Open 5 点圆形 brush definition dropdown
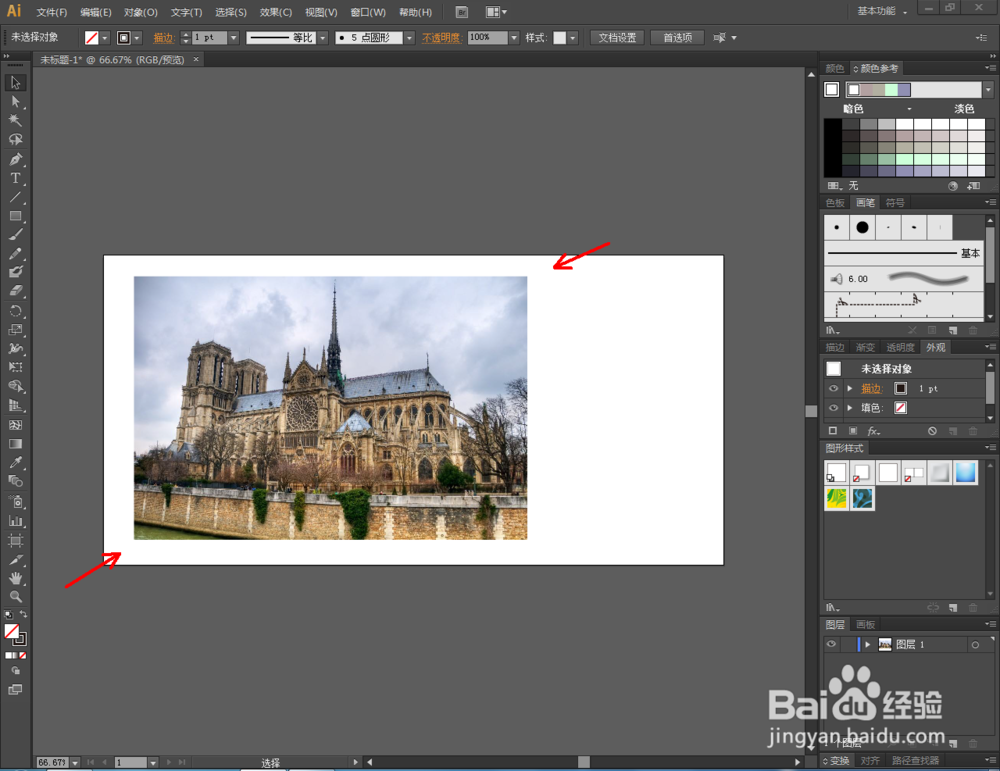The height and width of the screenshot is (771, 1000). tap(409, 38)
